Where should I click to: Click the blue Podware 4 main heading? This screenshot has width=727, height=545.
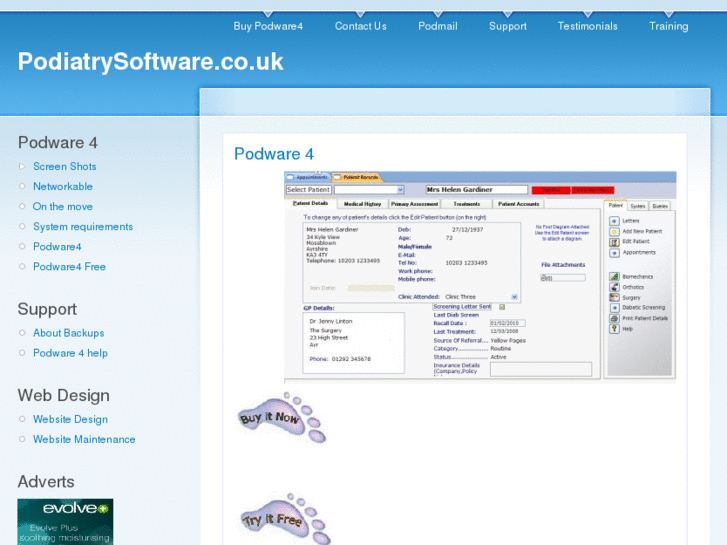click(274, 154)
